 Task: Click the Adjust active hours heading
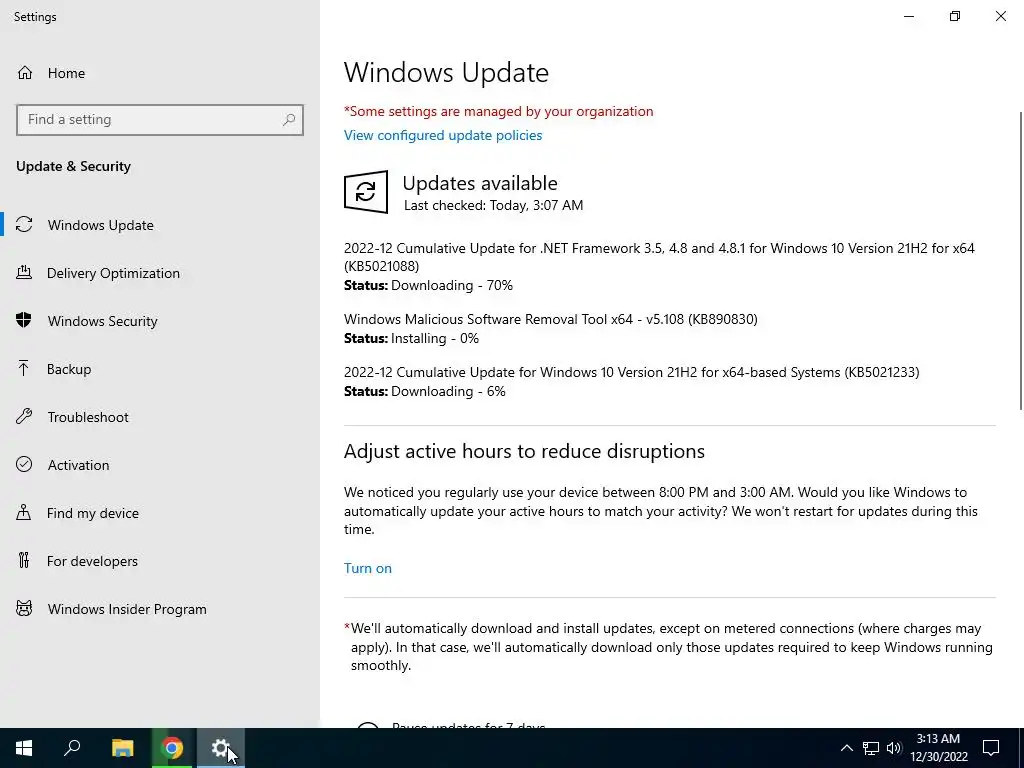coord(524,451)
